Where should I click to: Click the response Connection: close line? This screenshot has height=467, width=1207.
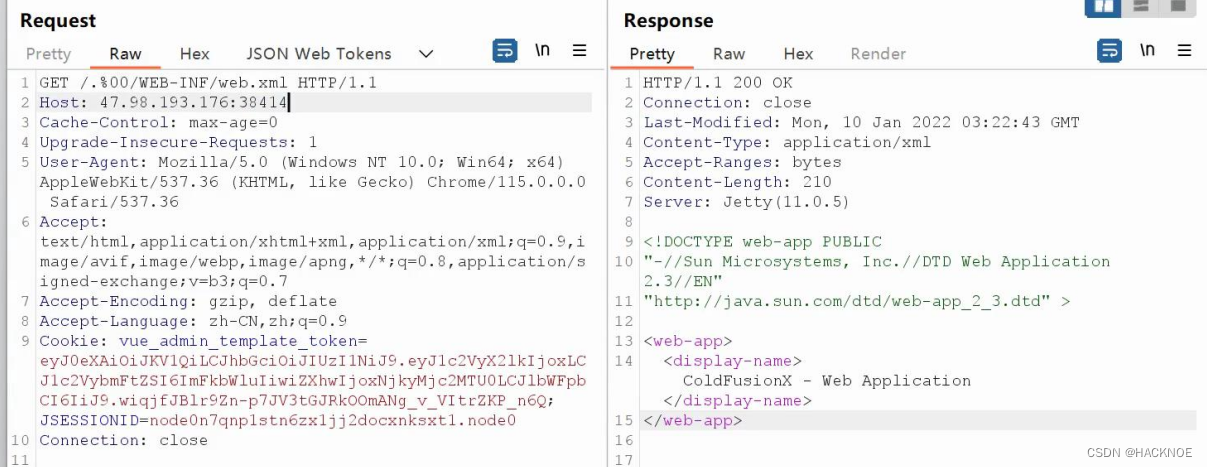coord(727,103)
